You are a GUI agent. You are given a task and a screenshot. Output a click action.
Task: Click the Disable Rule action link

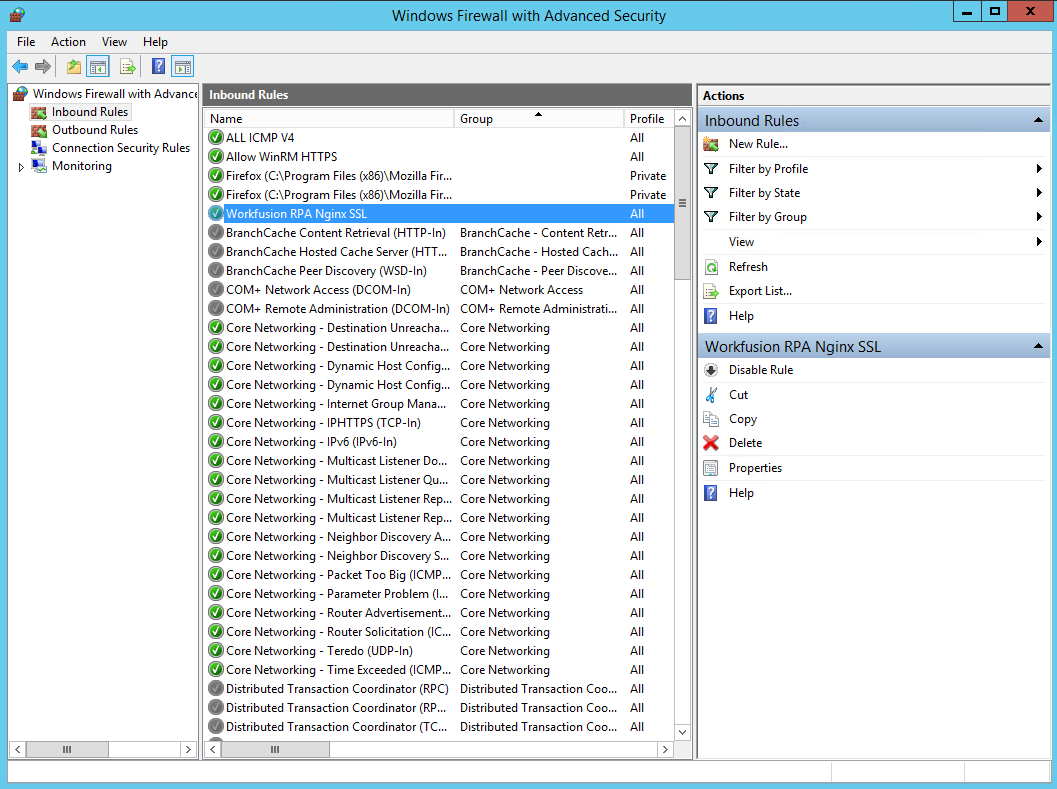[x=760, y=370]
